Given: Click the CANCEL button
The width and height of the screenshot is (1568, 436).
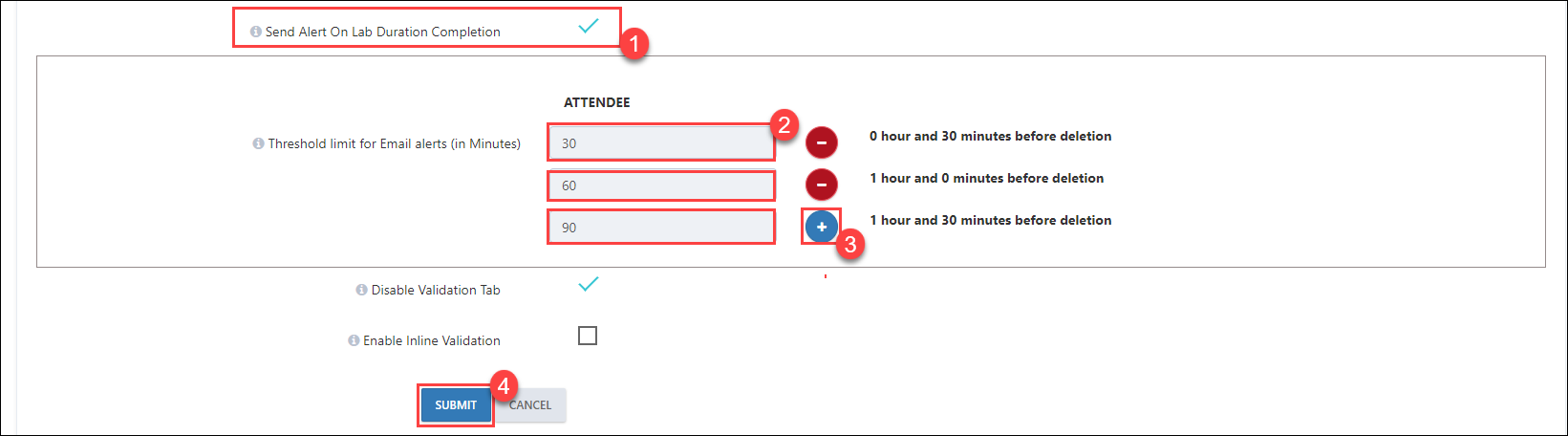Looking at the screenshot, I should (x=530, y=404).
